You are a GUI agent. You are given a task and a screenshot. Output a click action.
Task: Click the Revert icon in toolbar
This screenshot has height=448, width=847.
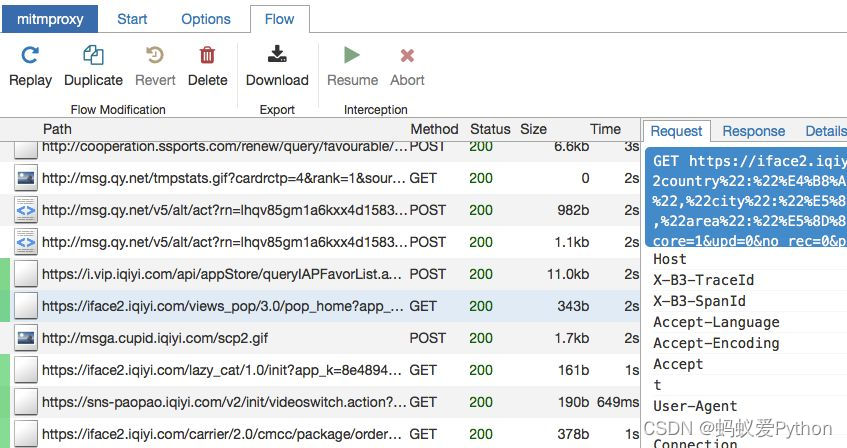click(155, 56)
